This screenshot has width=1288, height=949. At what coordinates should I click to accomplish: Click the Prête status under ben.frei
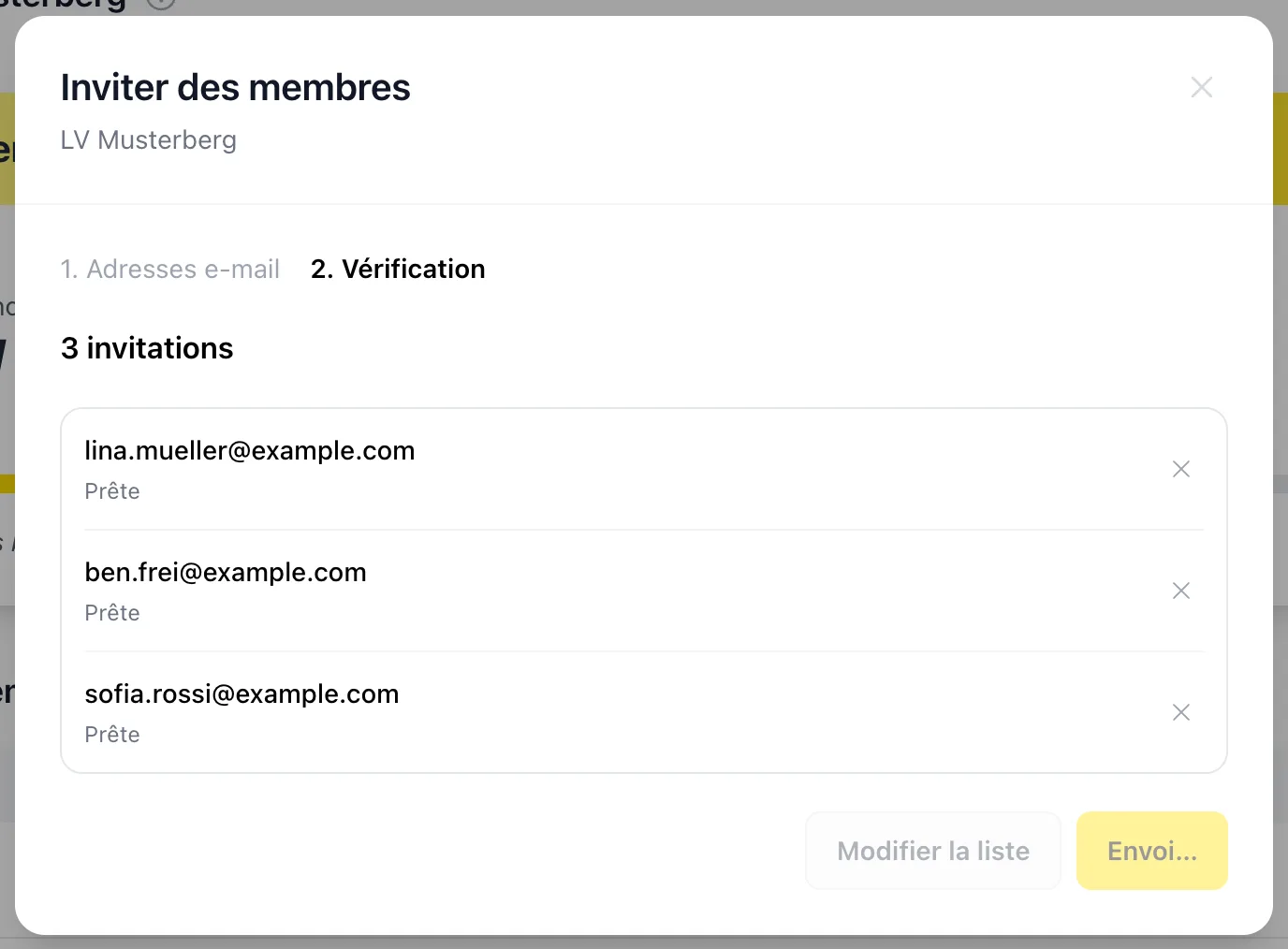pyautogui.click(x=112, y=613)
